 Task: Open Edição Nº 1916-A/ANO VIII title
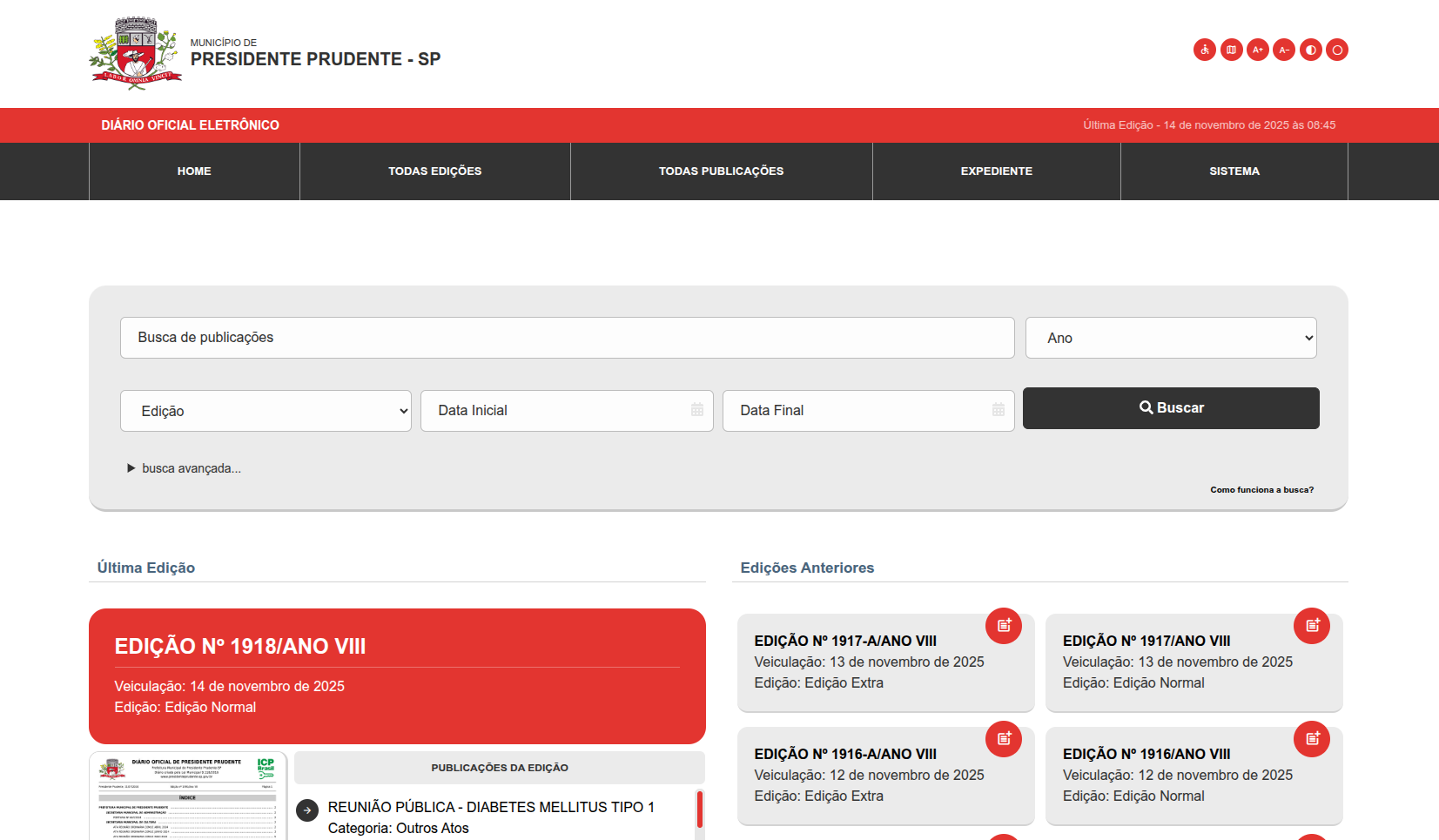coord(845,754)
